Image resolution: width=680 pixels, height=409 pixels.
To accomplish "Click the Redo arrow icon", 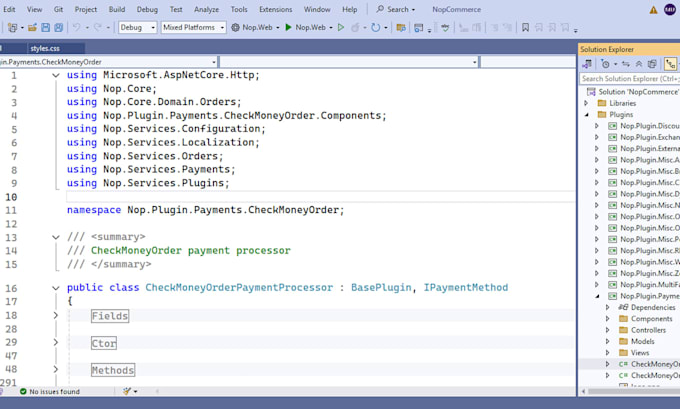I will (x=98, y=27).
